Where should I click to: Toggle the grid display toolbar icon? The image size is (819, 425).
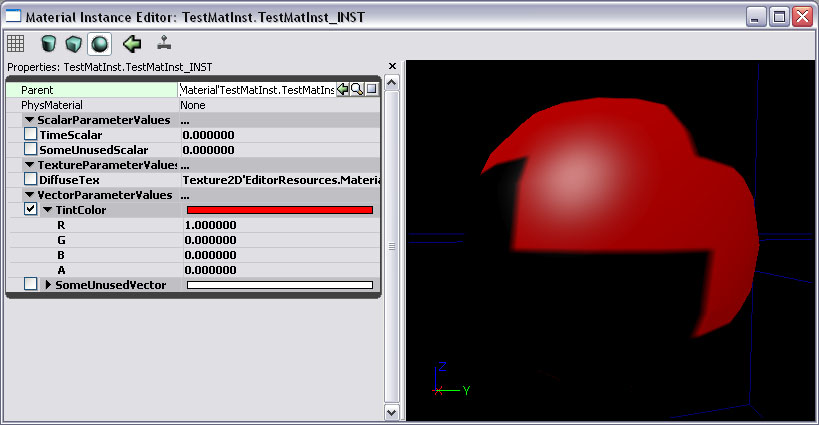click(x=16, y=44)
